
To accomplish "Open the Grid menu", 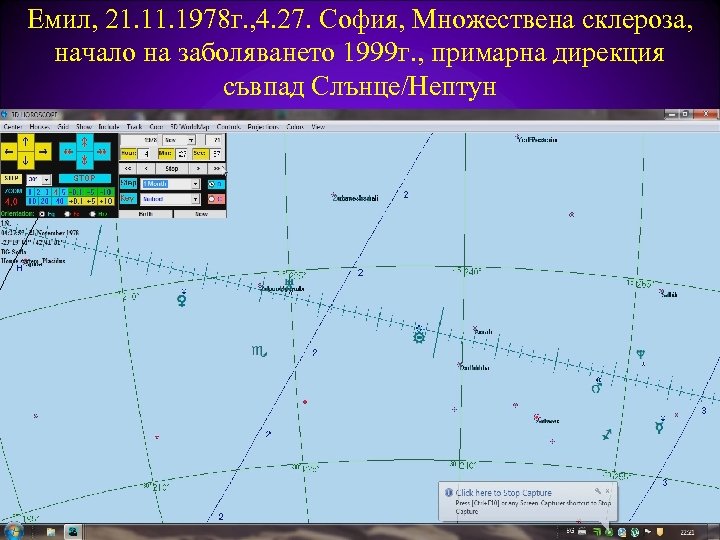I will coord(63,127).
